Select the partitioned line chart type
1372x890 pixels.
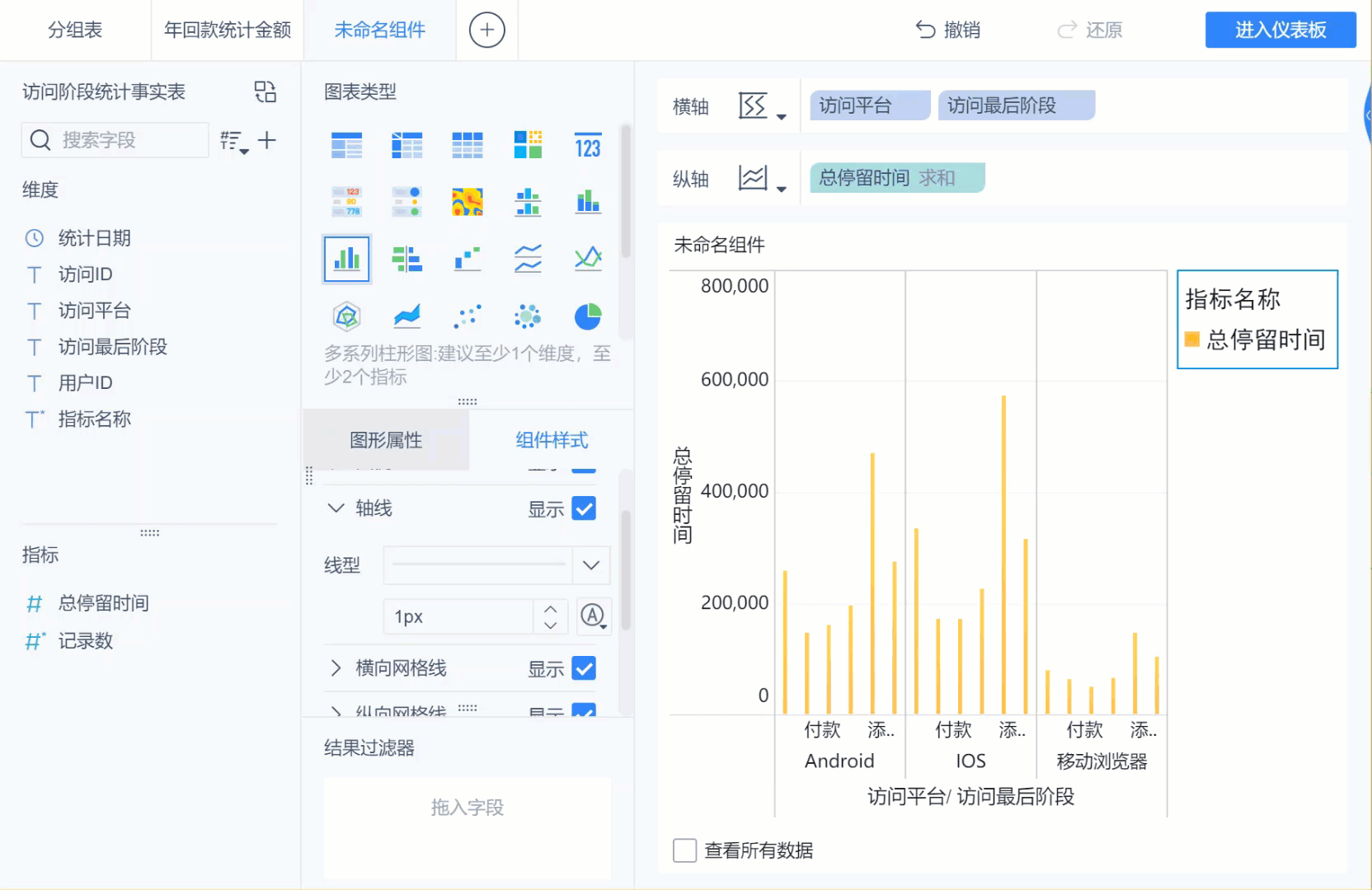point(528,259)
